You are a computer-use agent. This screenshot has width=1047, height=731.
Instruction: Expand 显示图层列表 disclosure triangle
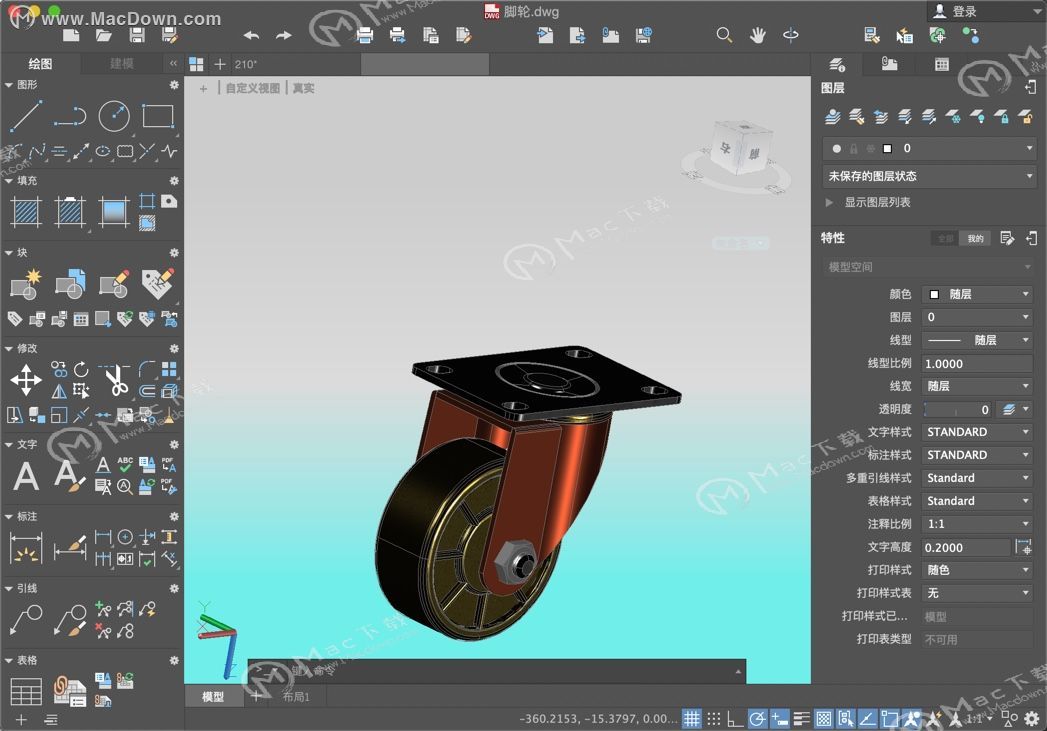coord(829,202)
